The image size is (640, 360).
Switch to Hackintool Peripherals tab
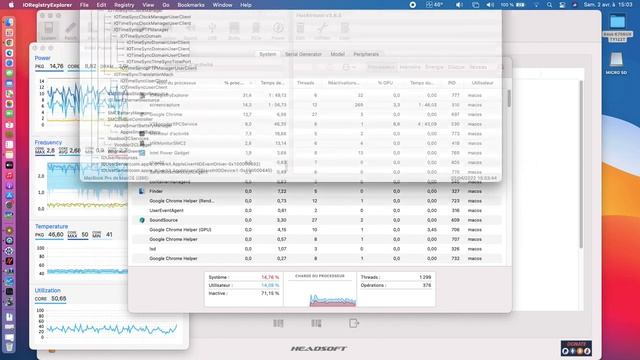click(x=366, y=54)
